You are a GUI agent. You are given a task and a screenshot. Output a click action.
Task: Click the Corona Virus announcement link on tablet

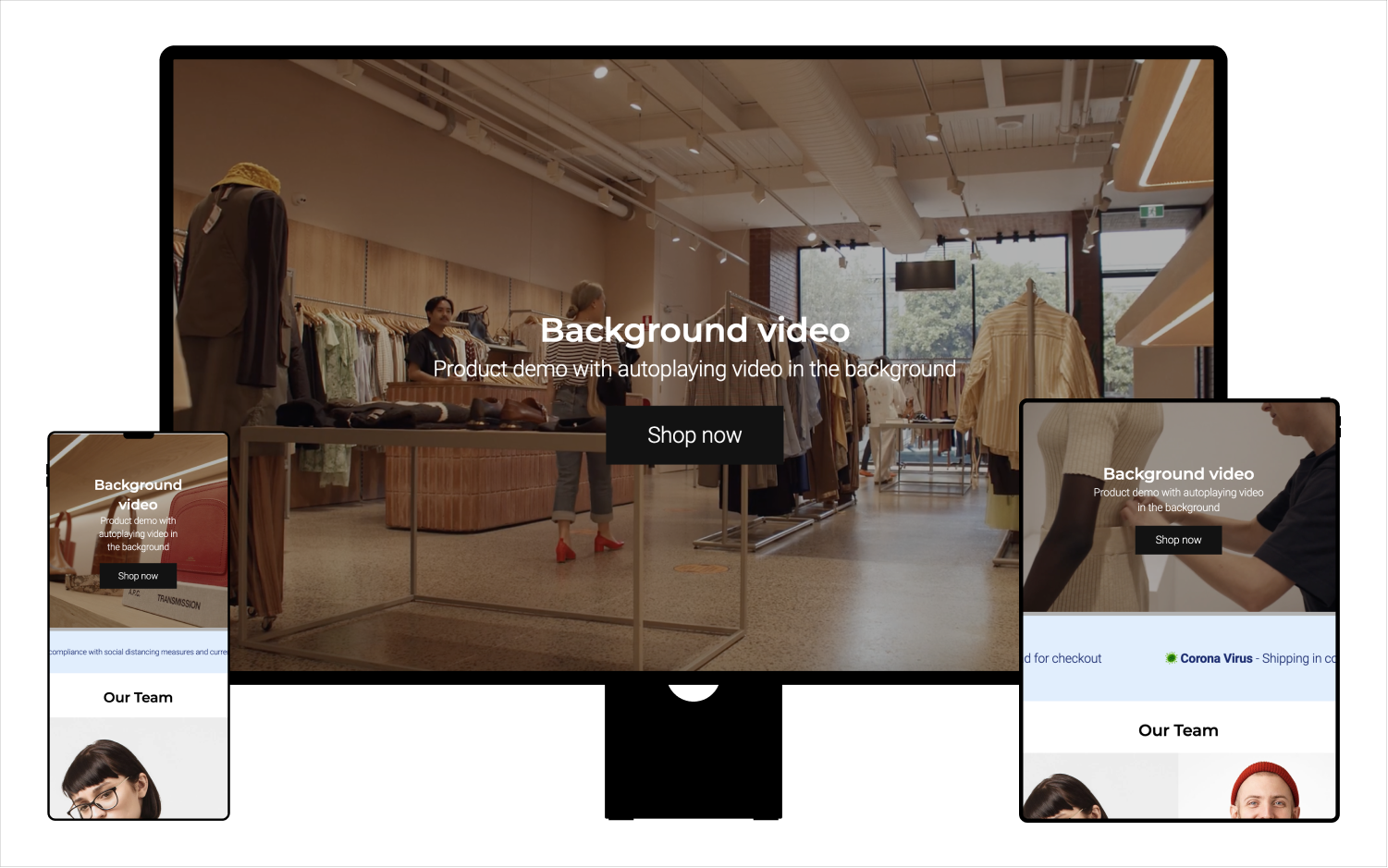pyautogui.click(x=1216, y=658)
